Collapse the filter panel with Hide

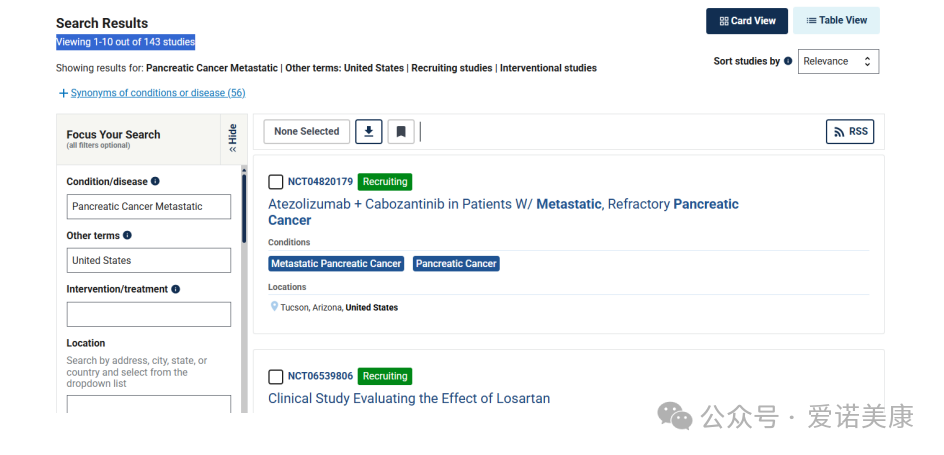[x=233, y=138]
